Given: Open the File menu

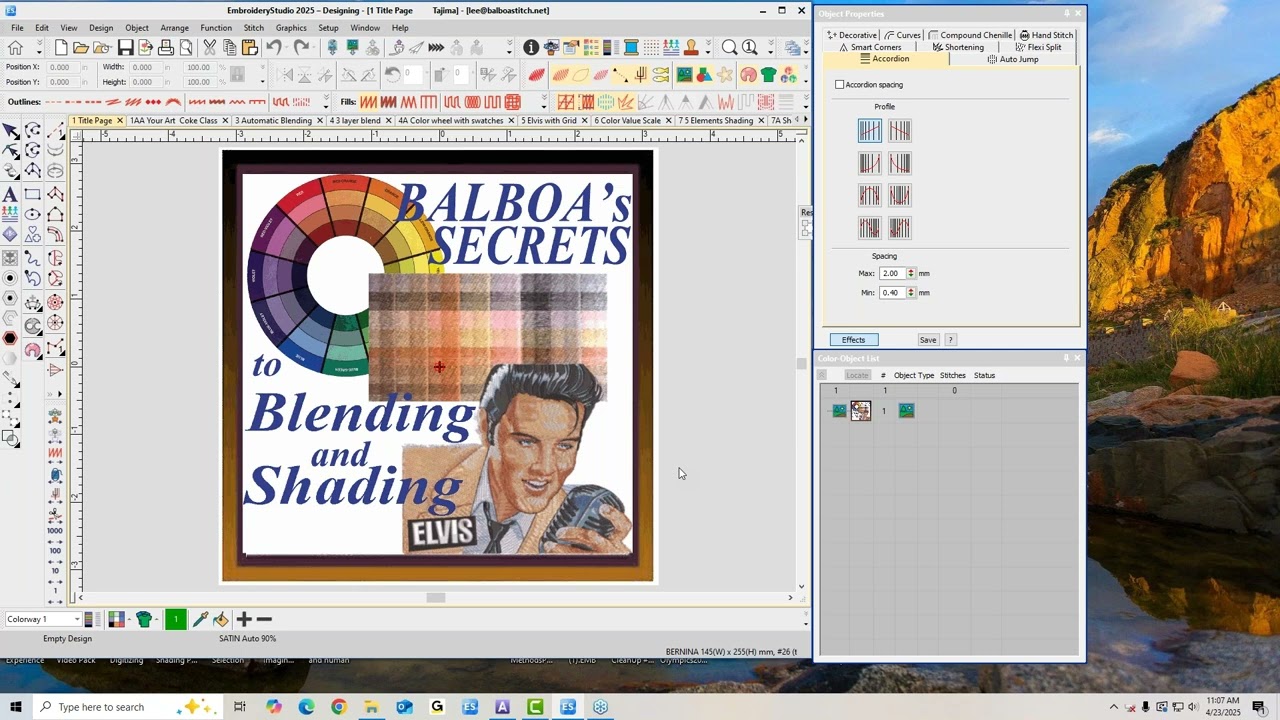Looking at the screenshot, I should [x=17, y=28].
